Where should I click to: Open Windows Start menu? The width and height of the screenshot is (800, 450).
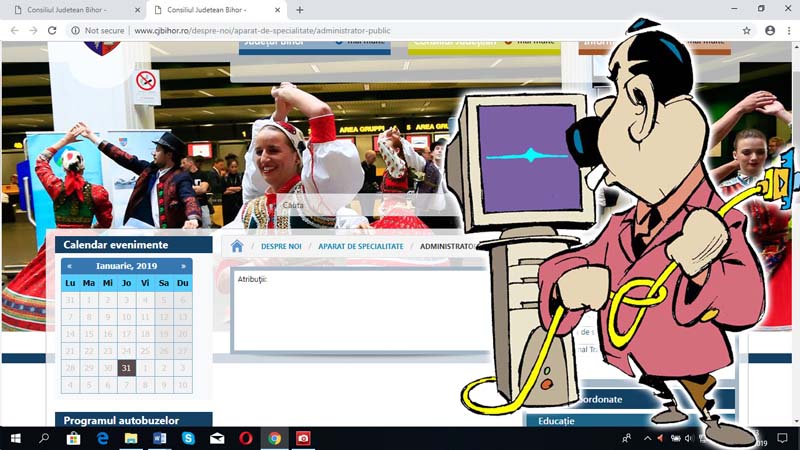15,438
